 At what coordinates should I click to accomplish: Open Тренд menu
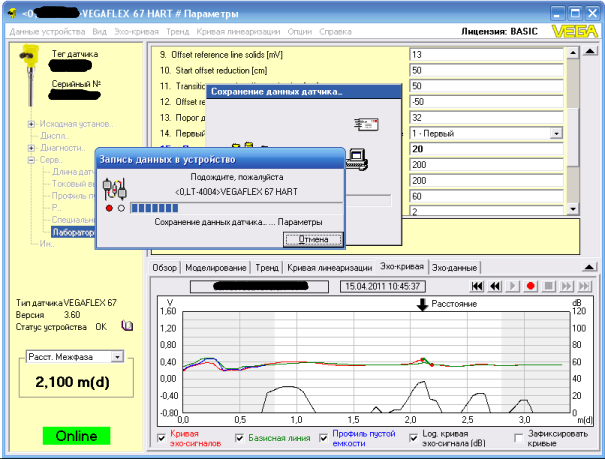[x=177, y=32]
